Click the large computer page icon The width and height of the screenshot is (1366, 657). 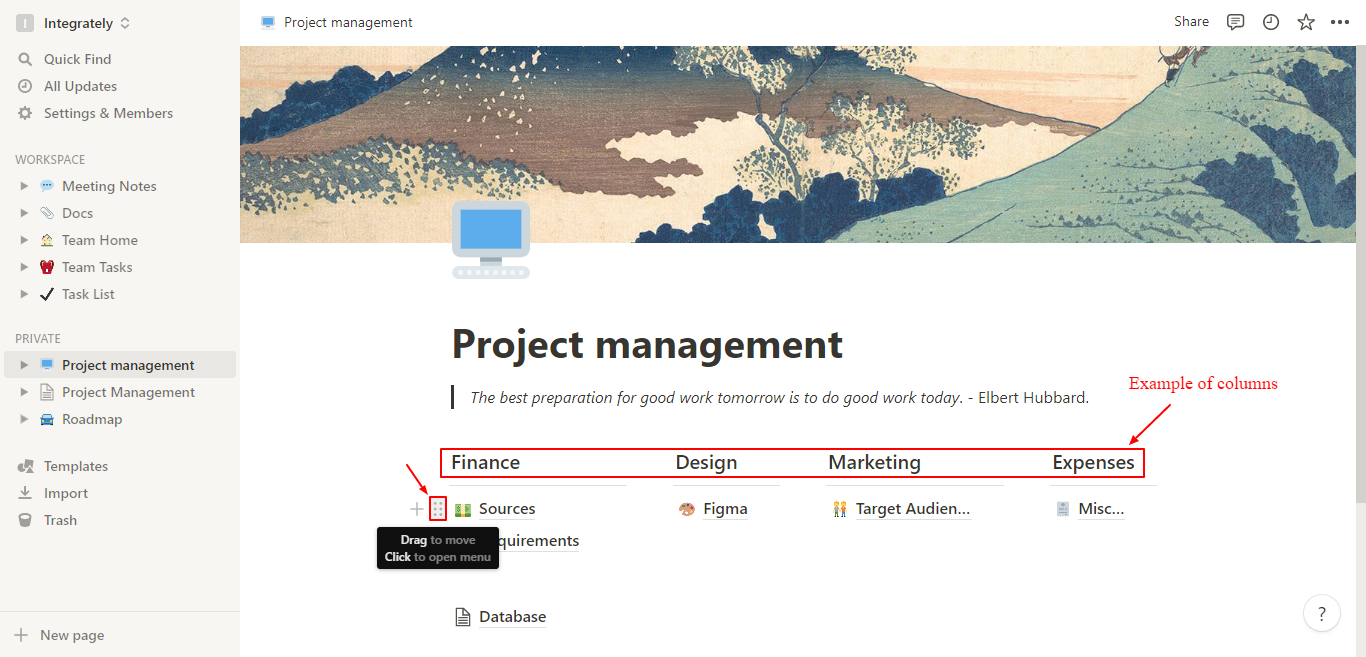point(491,240)
